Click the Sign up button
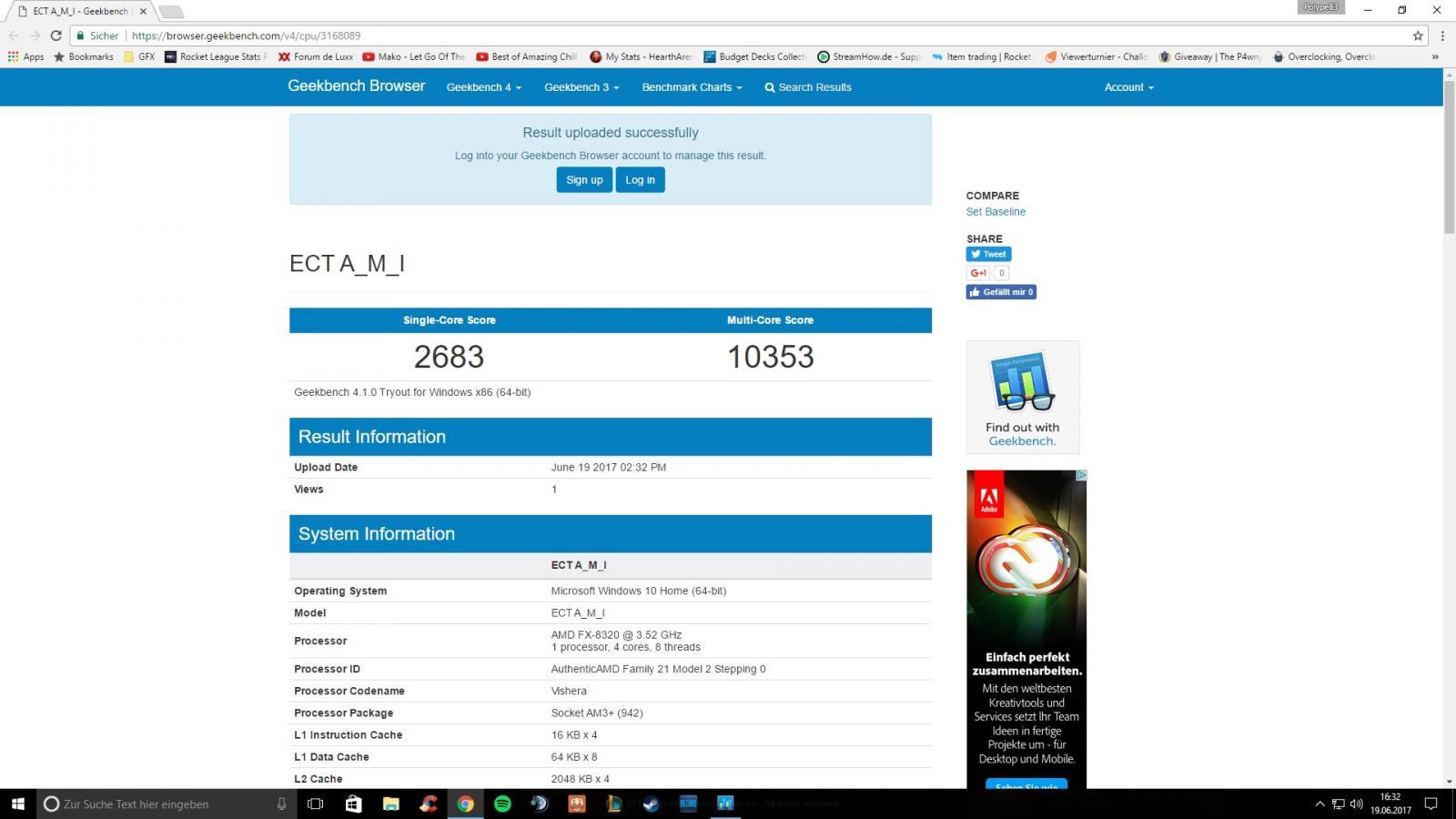The height and width of the screenshot is (819, 1456). (x=584, y=179)
